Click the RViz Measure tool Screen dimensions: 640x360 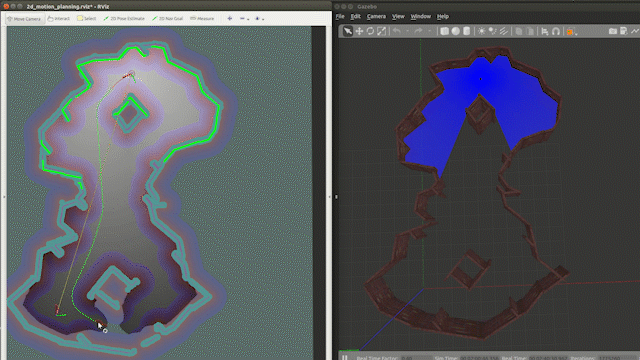202,19
